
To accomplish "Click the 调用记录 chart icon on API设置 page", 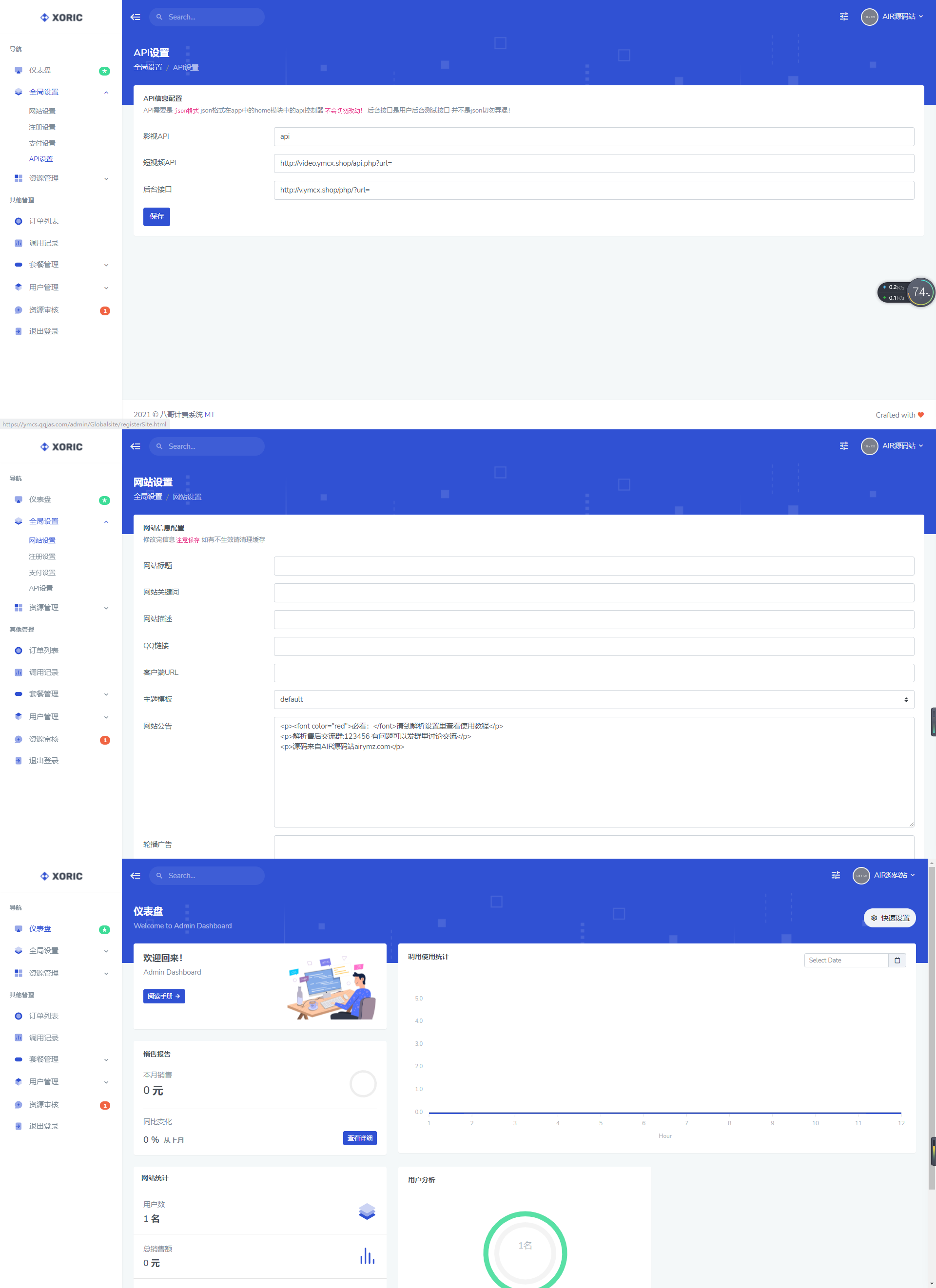I will pos(18,243).
